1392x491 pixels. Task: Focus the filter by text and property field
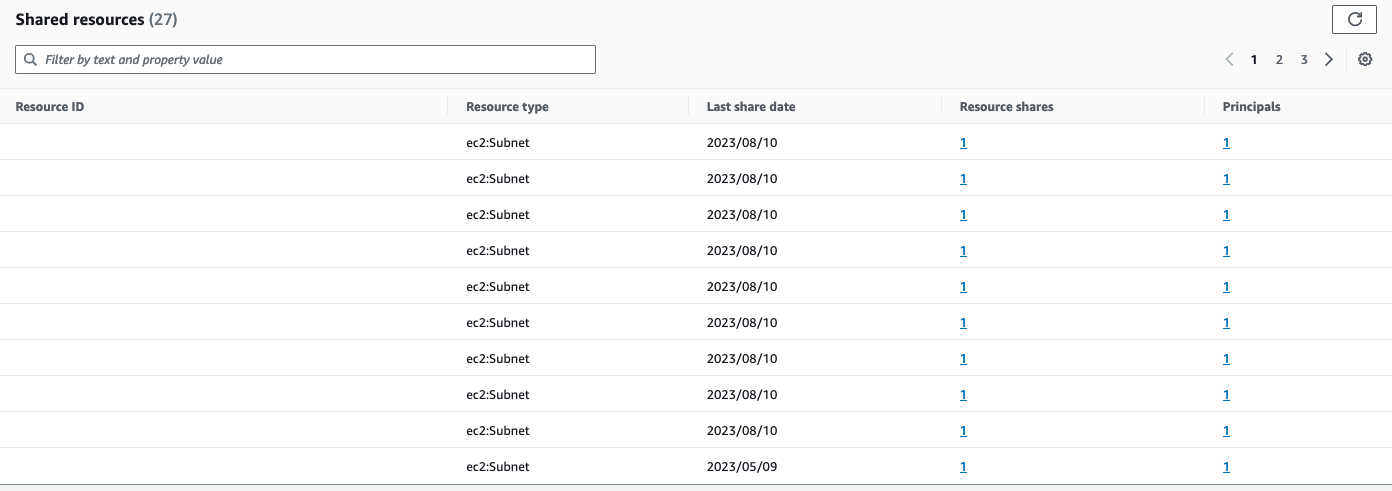tap(306, 60)
